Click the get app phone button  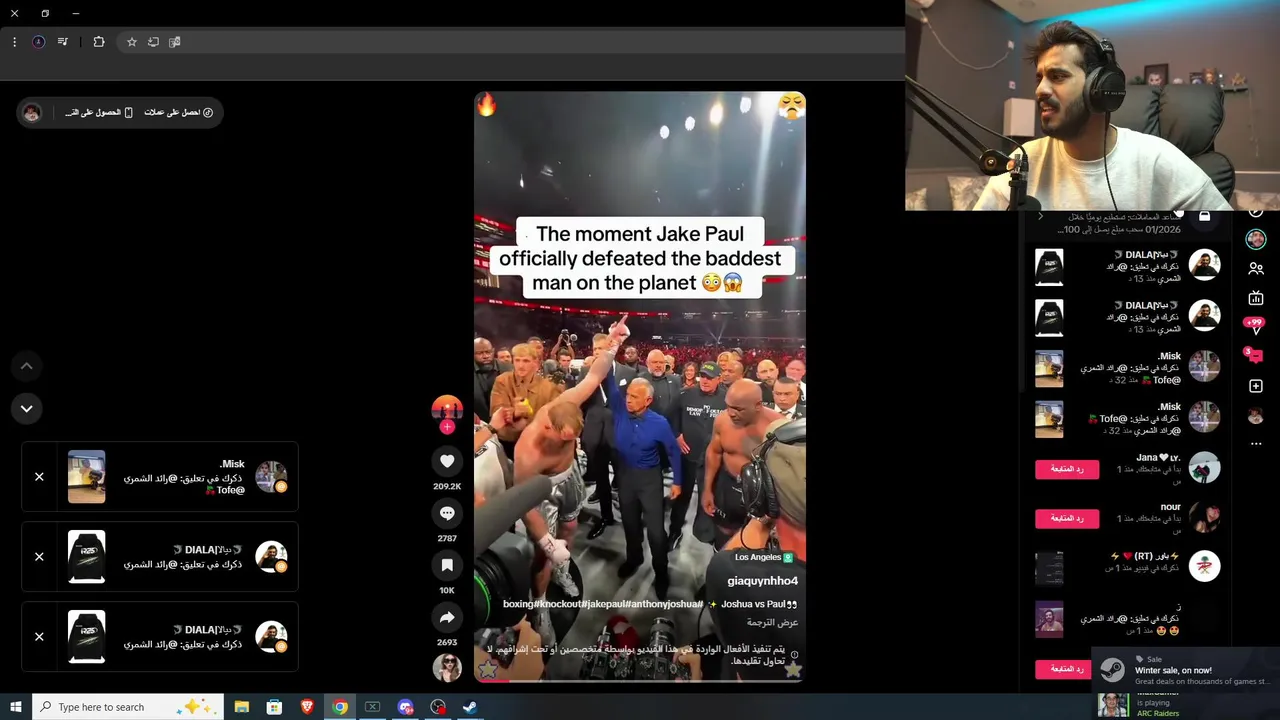coord(100,112)
